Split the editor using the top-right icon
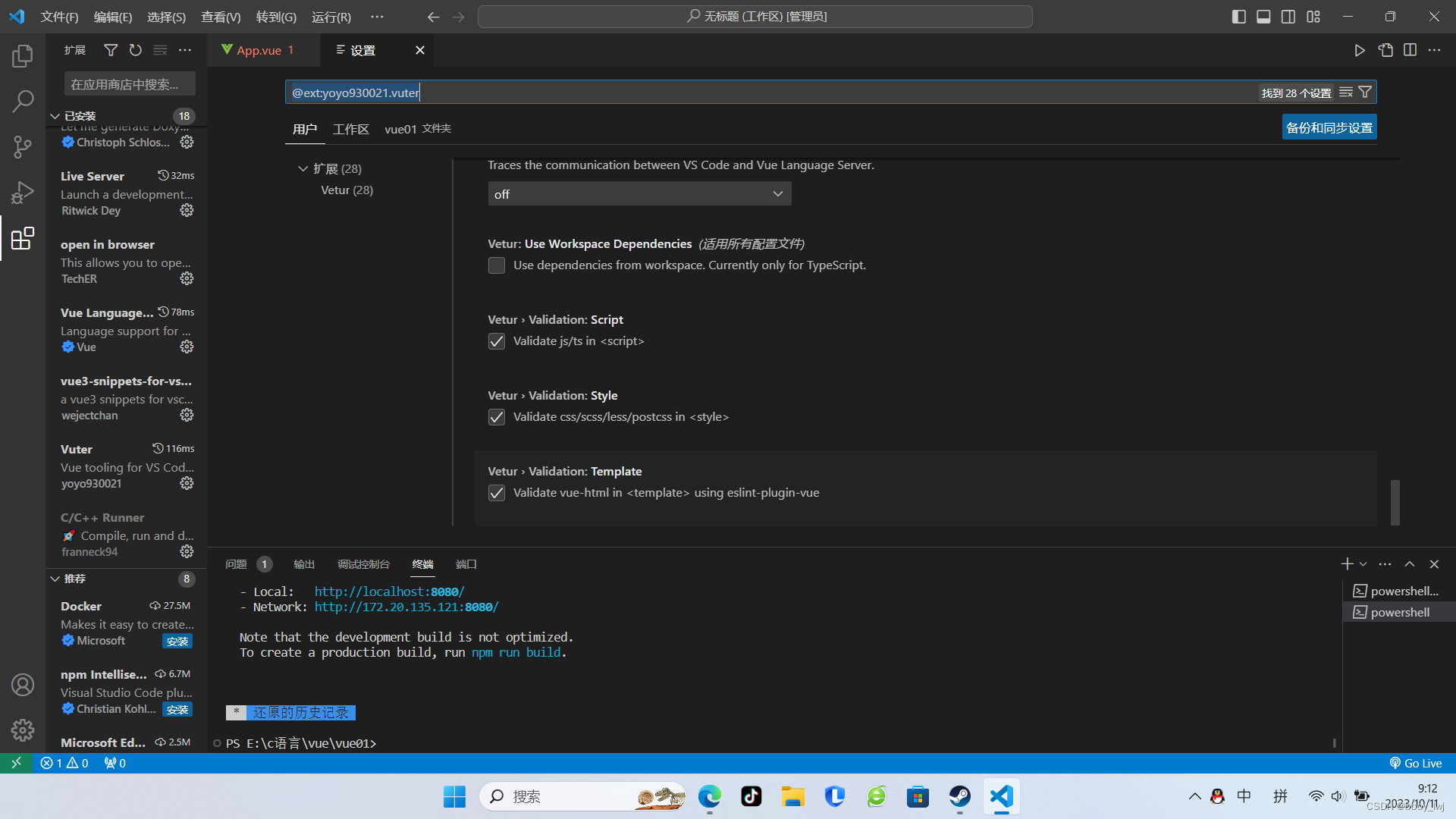Viewport: 1456px width, 819px height. coord(1410,50)
